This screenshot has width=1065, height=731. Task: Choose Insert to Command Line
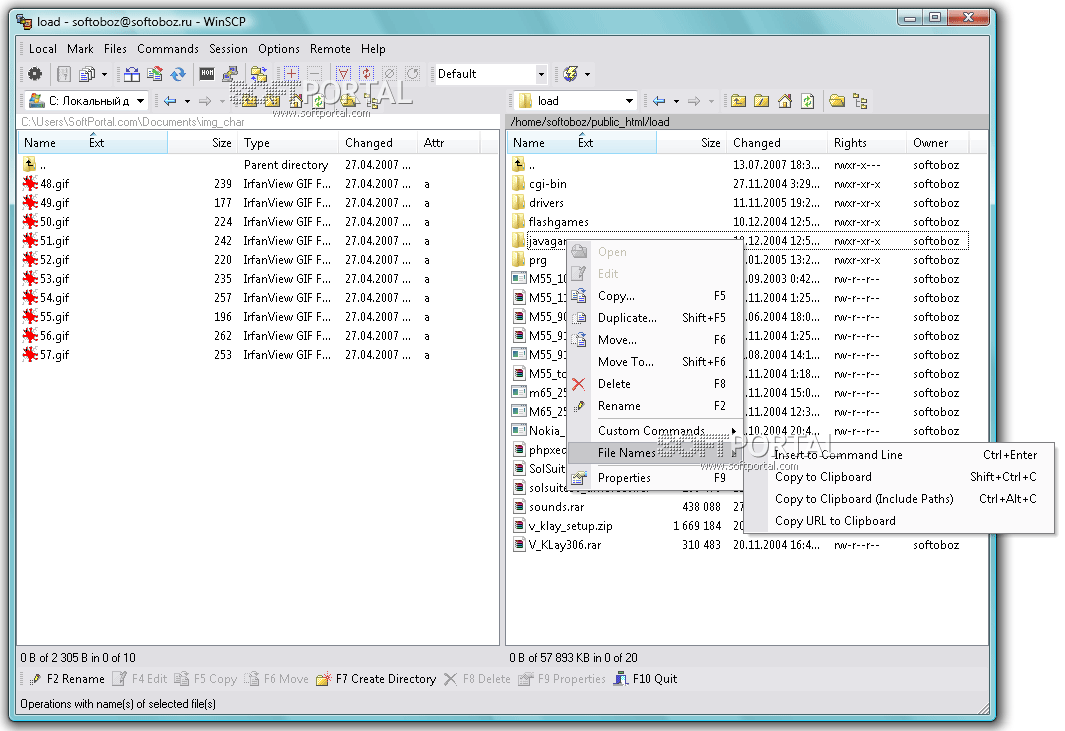click(900, 455)
